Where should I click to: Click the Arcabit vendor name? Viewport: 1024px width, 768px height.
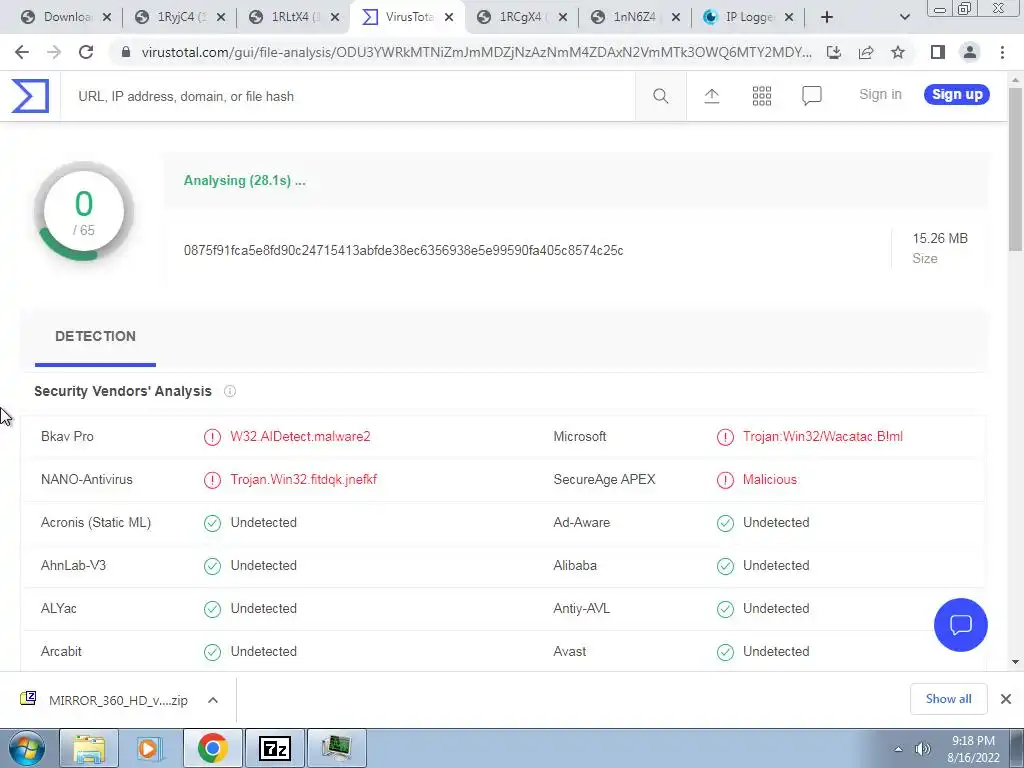point(61,652)
